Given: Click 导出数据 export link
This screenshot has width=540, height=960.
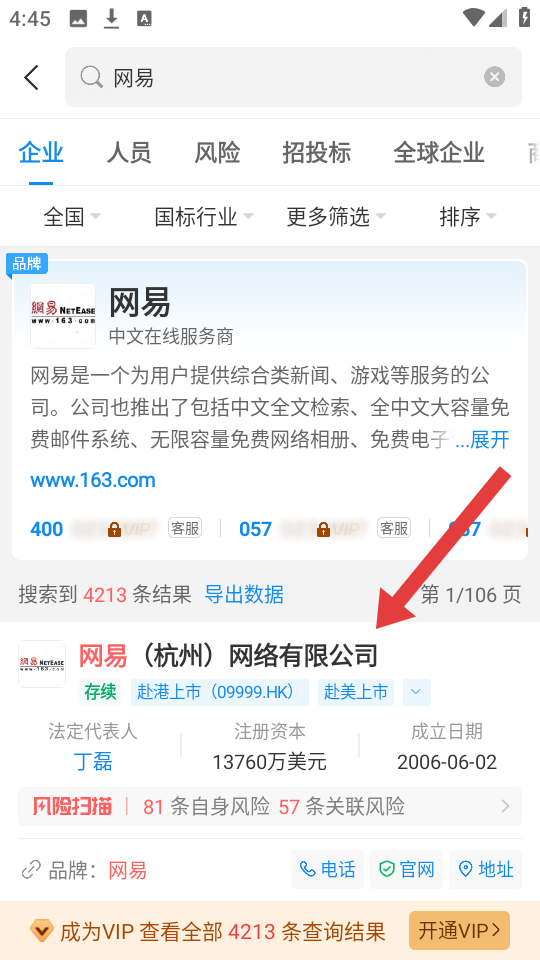Looking at the screenshot, I should (x=244, y=594).
